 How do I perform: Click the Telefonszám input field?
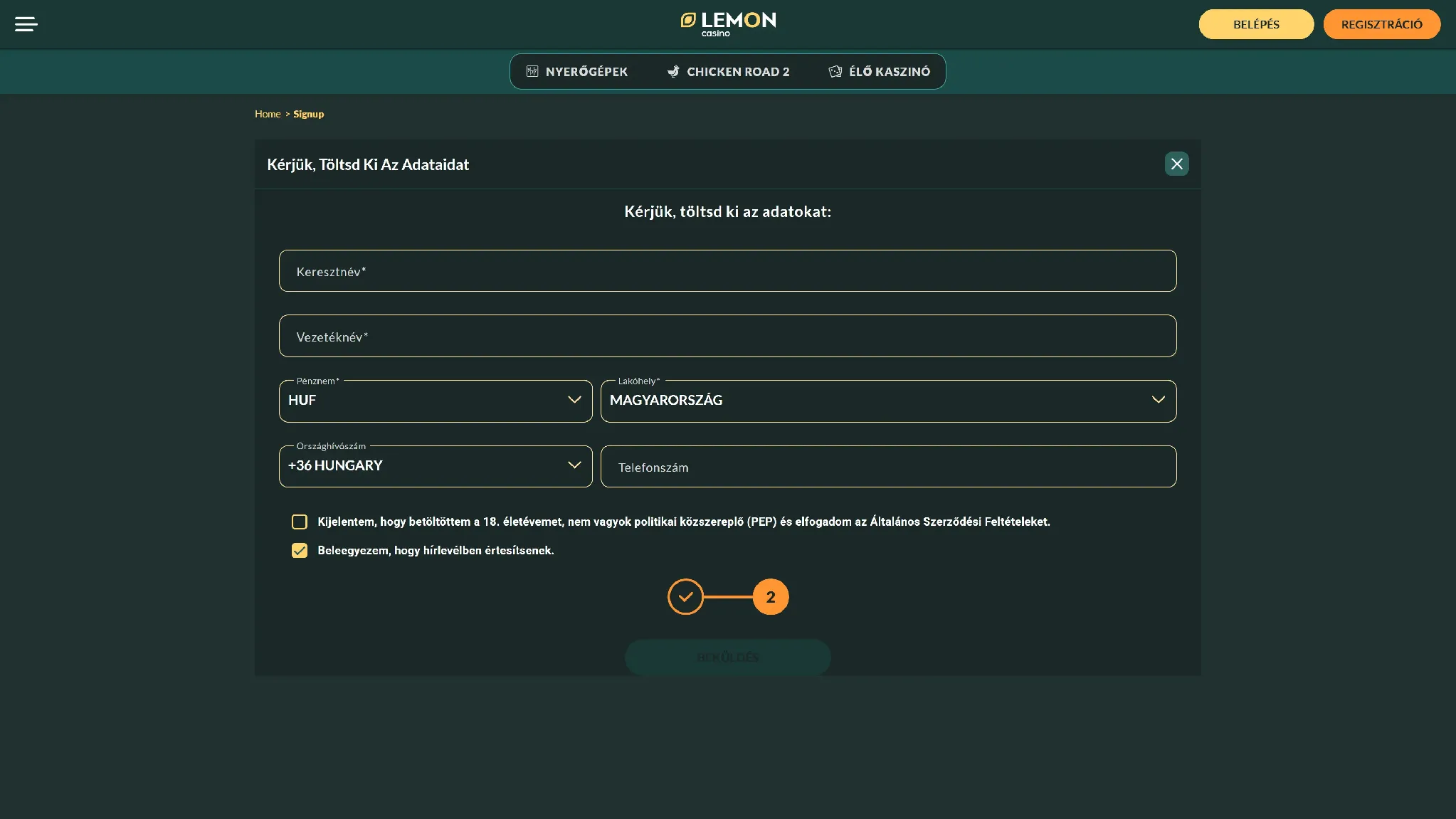[x=888, y=466]
